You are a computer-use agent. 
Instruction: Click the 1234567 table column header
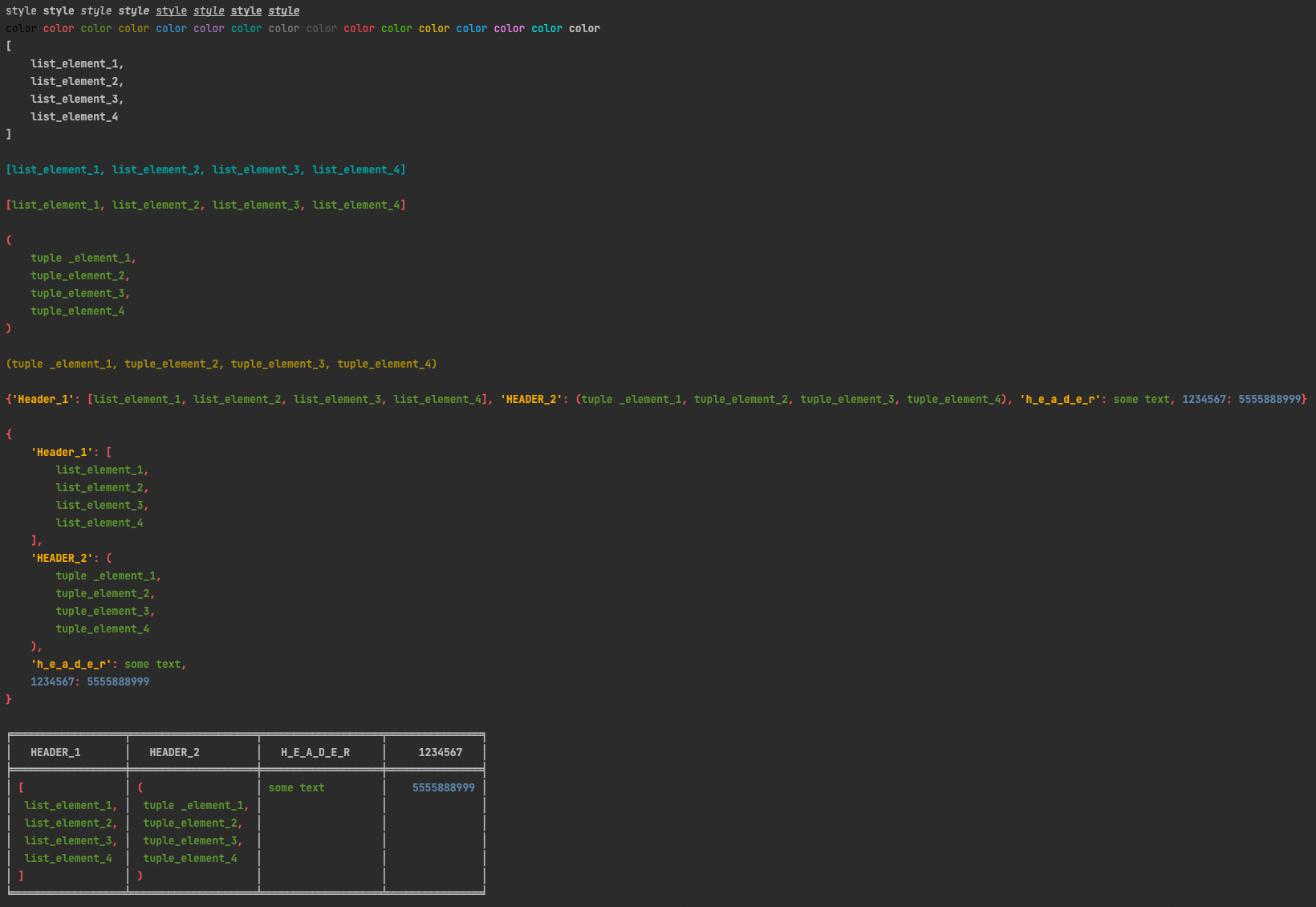pos(441,752)
